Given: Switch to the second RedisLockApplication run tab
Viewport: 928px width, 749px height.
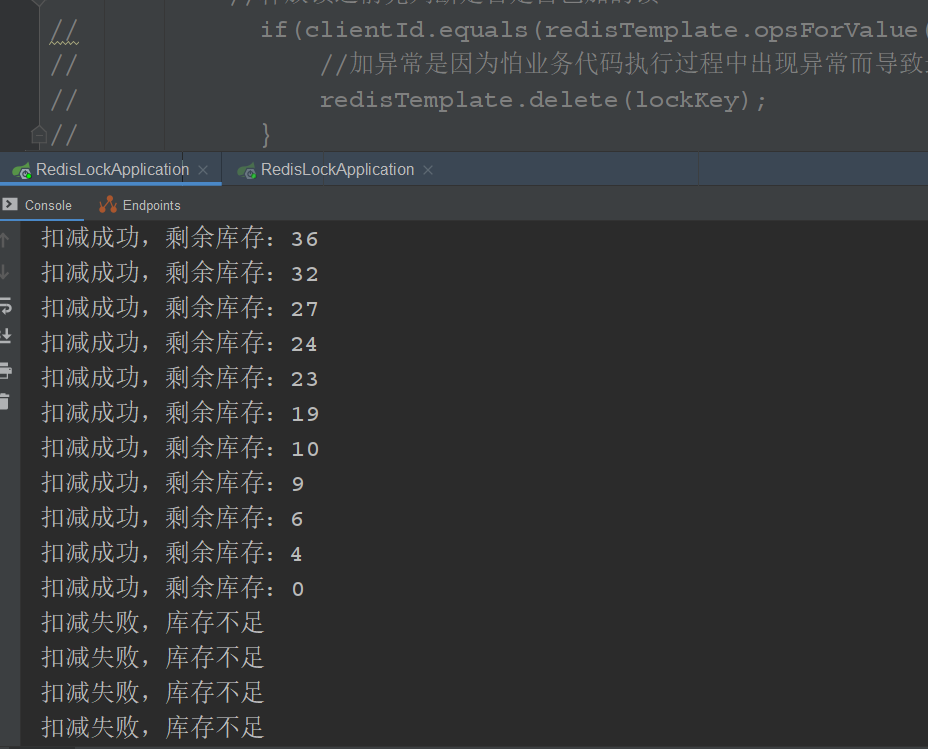Looking at the screenshot, I should pos(337,170).
